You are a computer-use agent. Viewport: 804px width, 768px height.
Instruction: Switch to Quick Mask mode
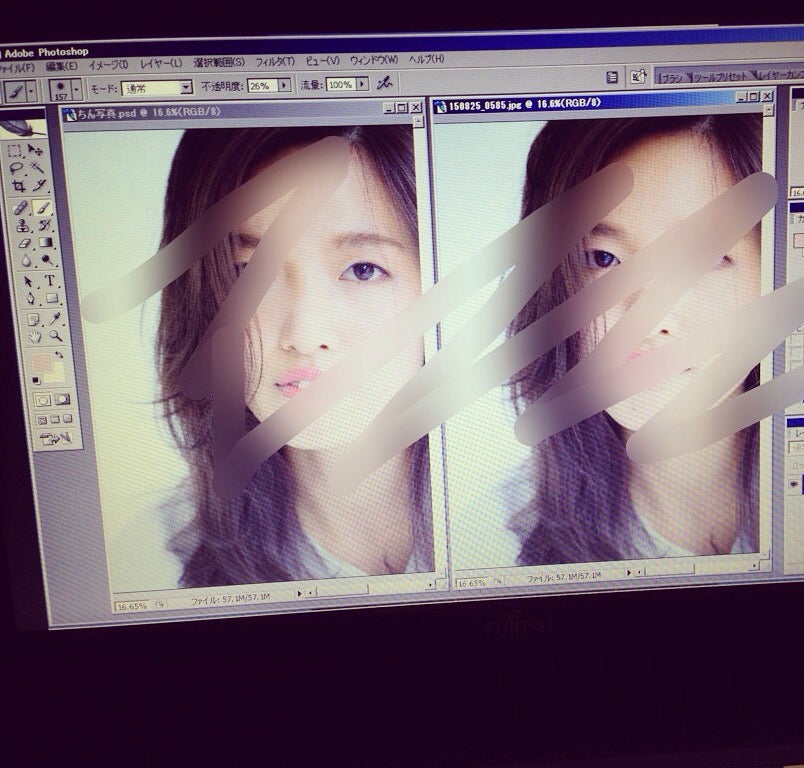click(62, 399)
